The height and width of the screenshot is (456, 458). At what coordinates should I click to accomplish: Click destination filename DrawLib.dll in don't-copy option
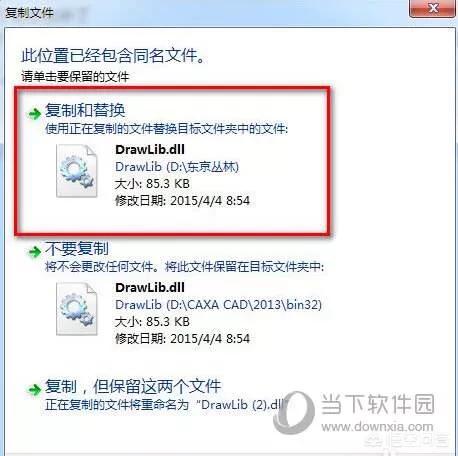[150, 287]
